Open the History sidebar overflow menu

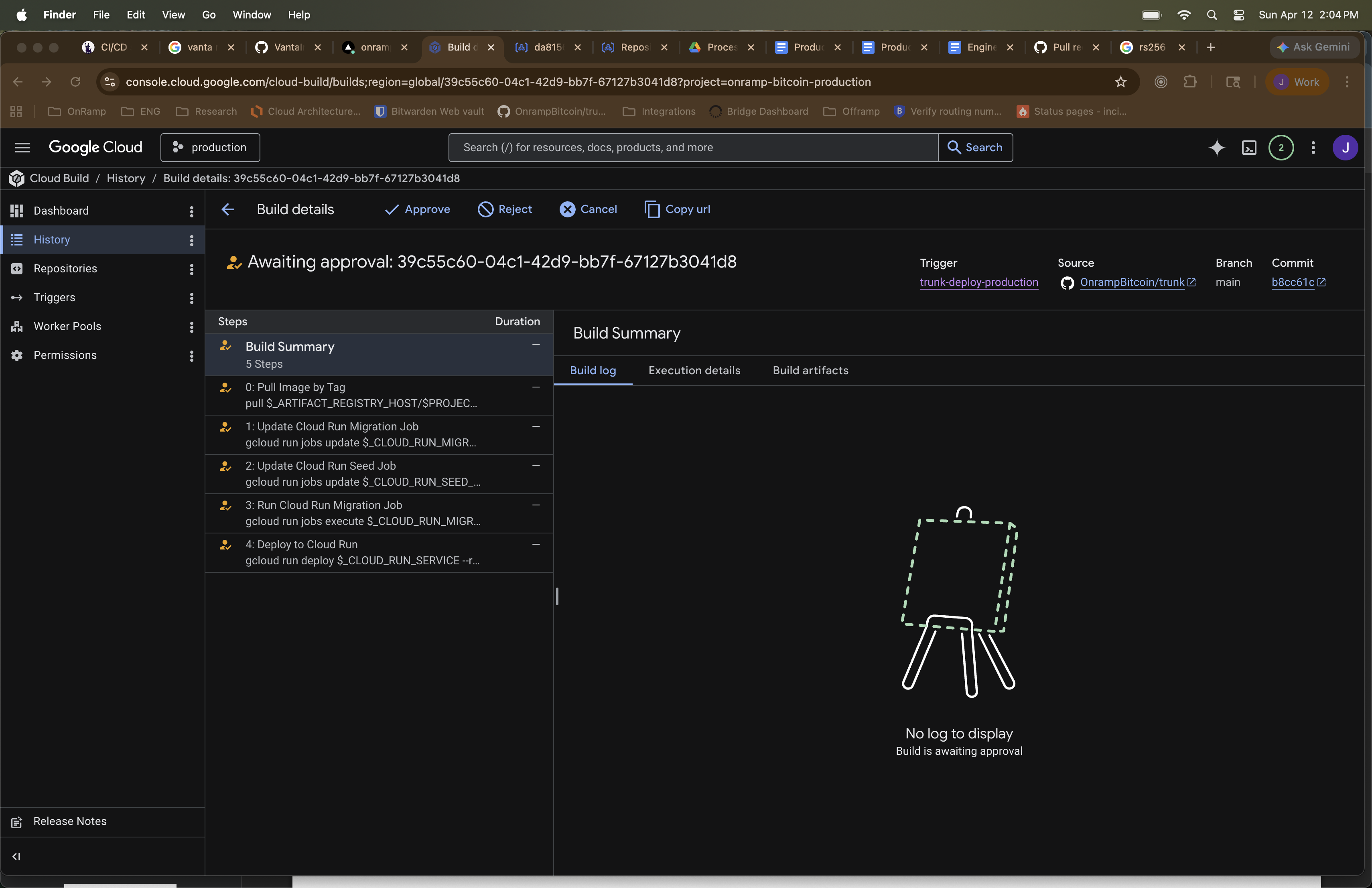coord(191,240)
